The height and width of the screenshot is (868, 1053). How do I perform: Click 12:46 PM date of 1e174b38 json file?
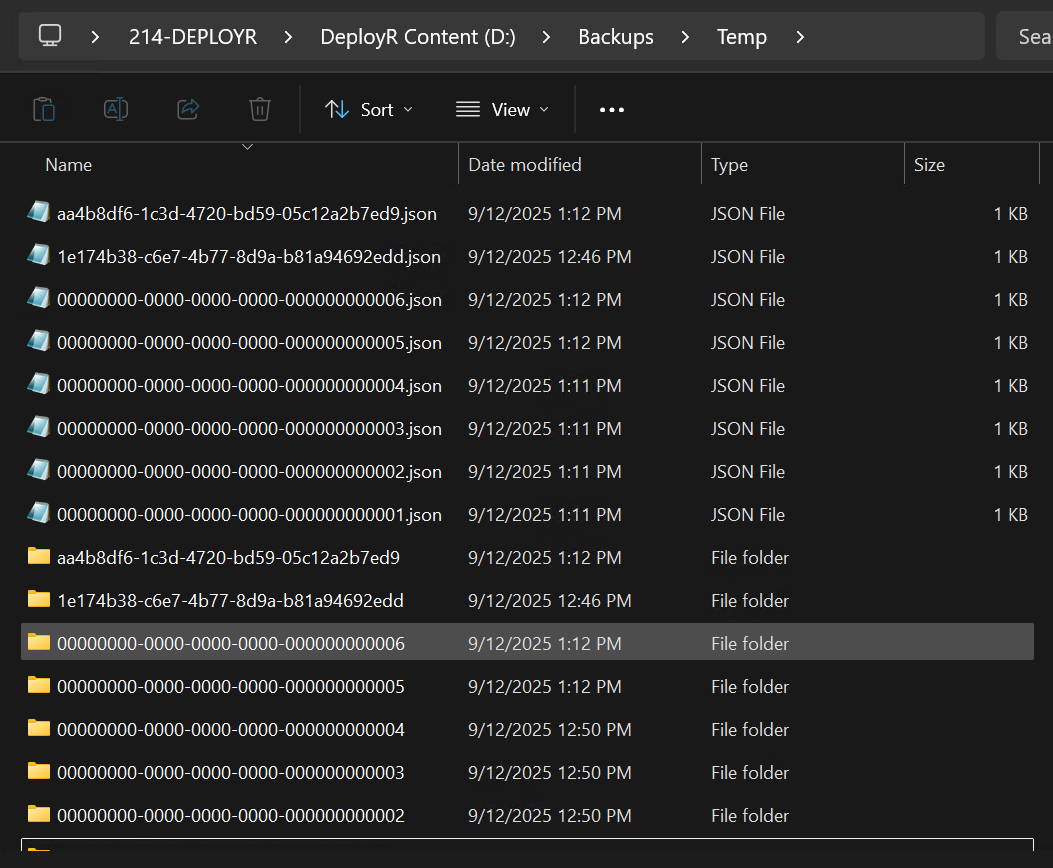tap(549, 256)
